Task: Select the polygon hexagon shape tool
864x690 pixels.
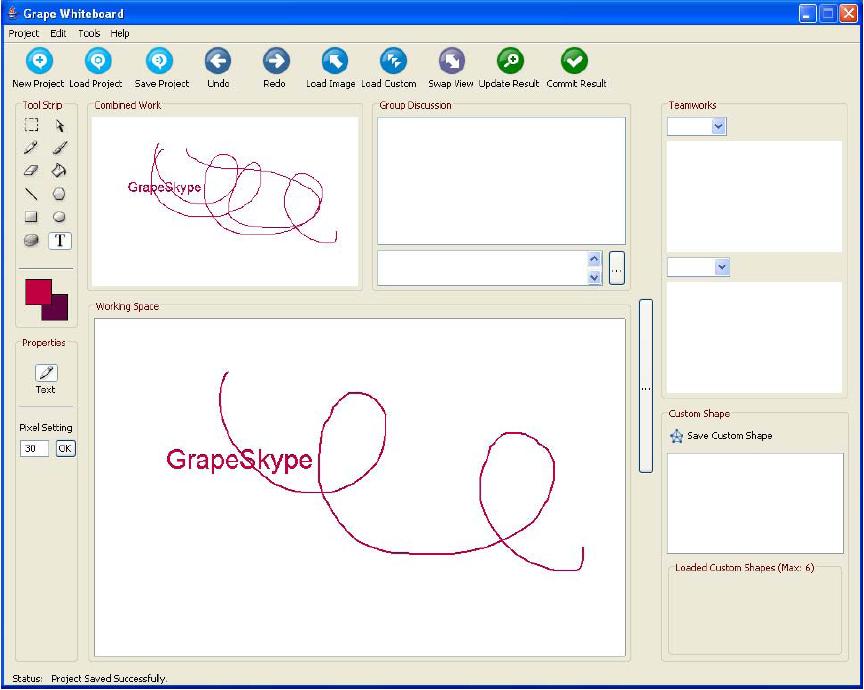Action: coord(59,193)
